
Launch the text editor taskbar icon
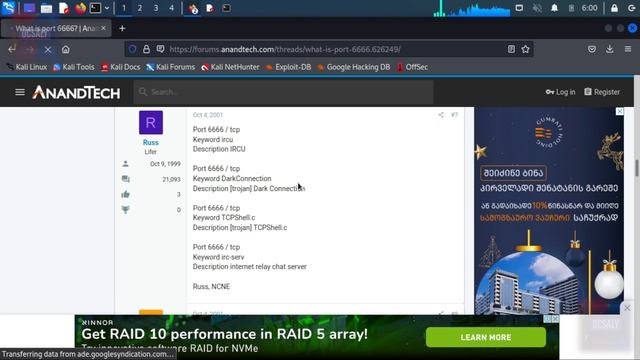click(x=63, y=8)
